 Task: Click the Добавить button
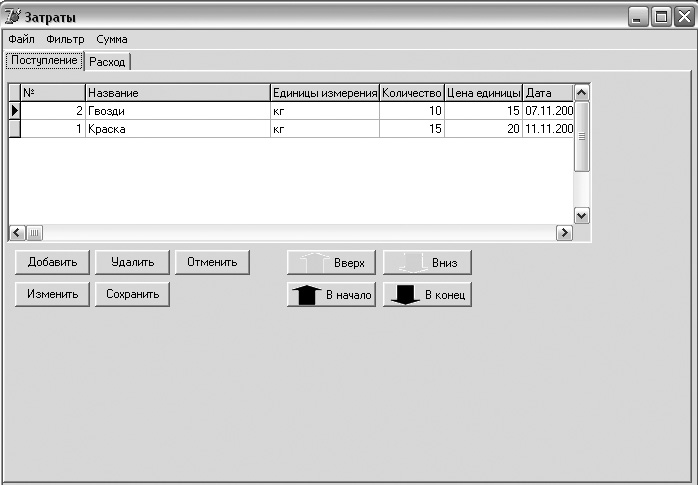pos(52,262)
